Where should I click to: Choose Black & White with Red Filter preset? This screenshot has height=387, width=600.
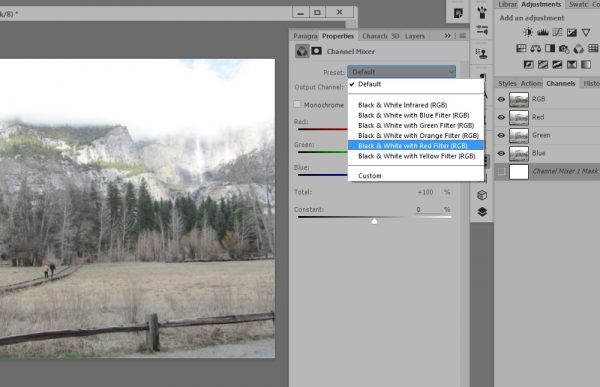coord(416,146)
